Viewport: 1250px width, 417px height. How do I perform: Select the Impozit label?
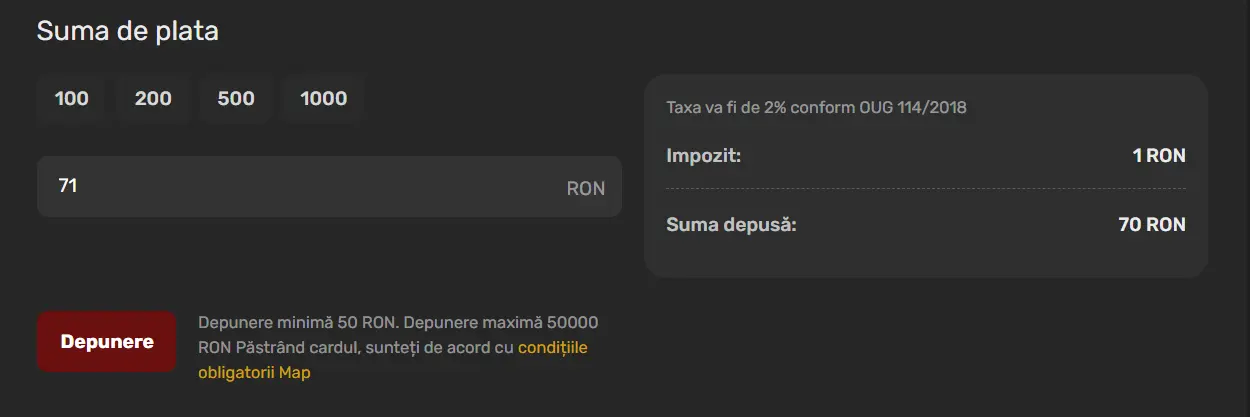pos(703,156)
